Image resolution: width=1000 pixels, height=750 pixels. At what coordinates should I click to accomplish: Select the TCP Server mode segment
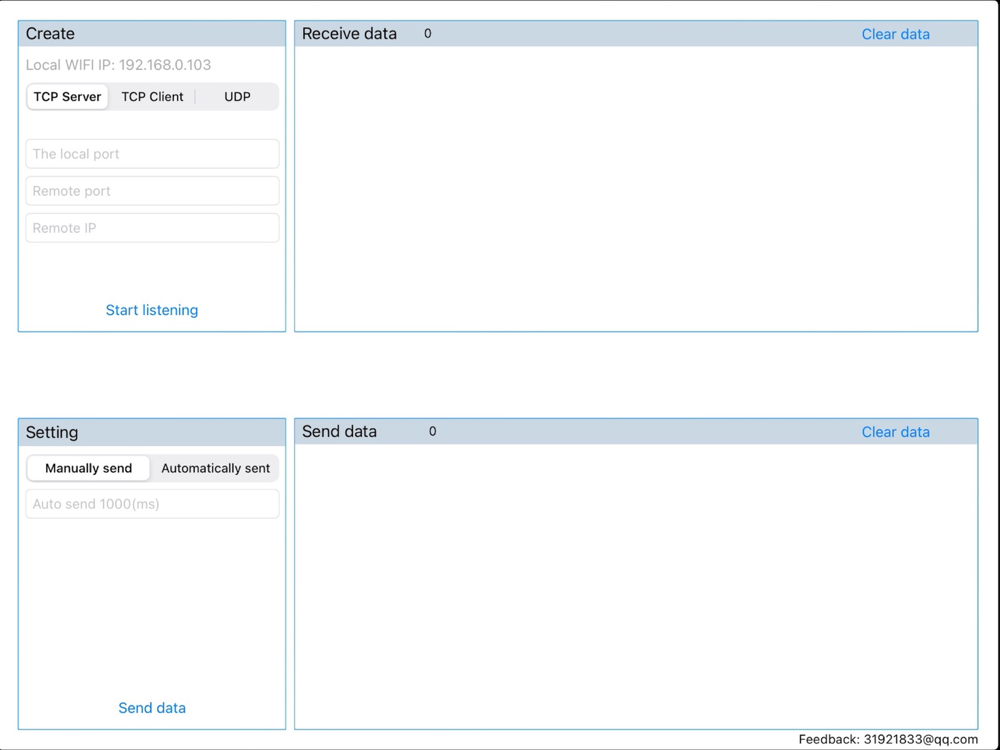click(67, 97)
